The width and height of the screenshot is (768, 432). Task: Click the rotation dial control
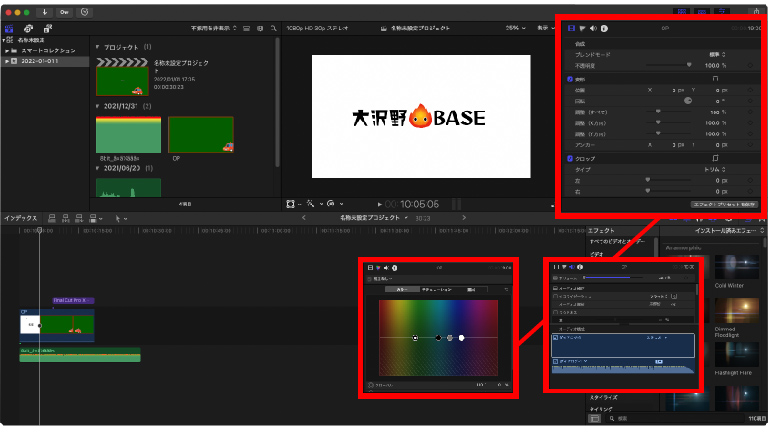pyautogui.click(x=688, y=100)
